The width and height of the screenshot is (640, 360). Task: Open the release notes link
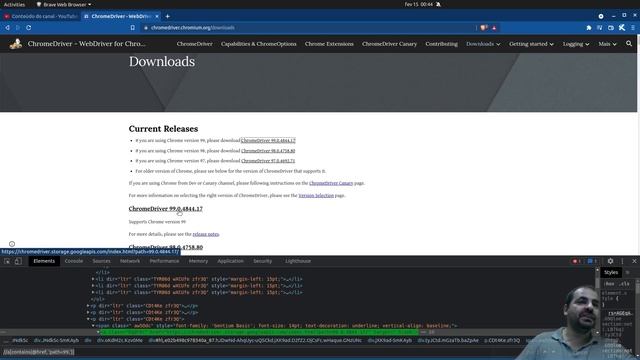(206, 234)
